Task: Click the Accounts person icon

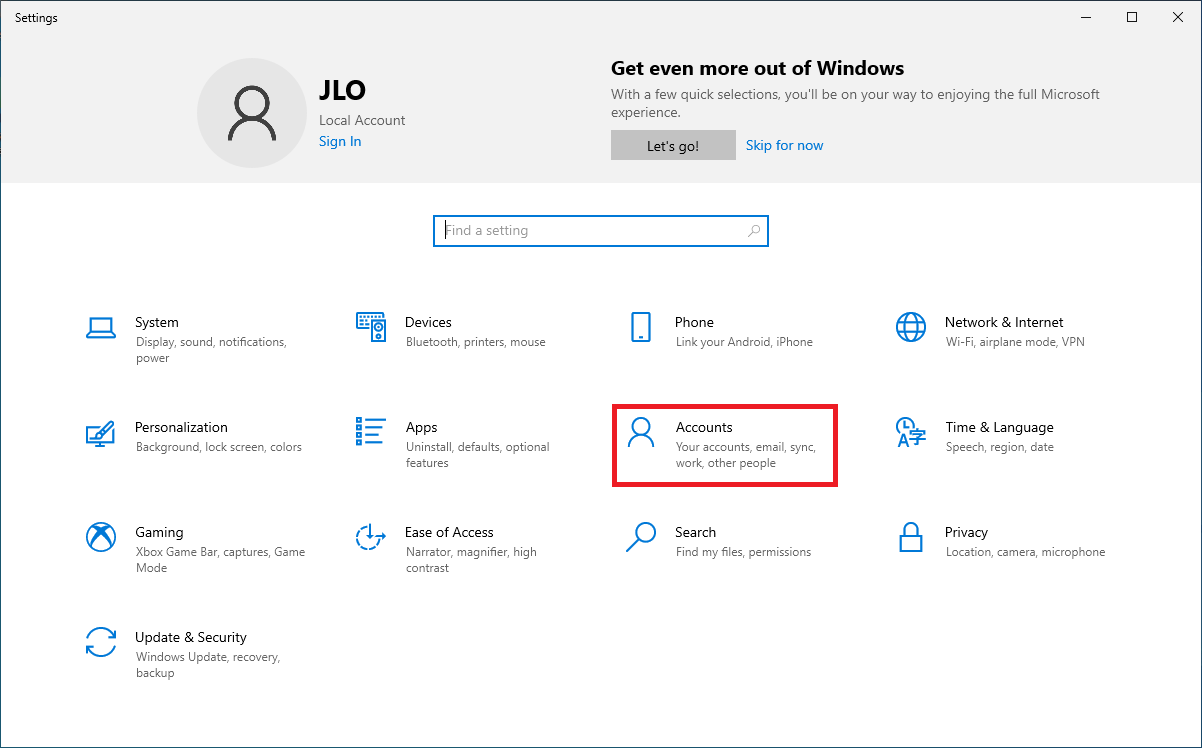Action: click(x=641, y=432)
